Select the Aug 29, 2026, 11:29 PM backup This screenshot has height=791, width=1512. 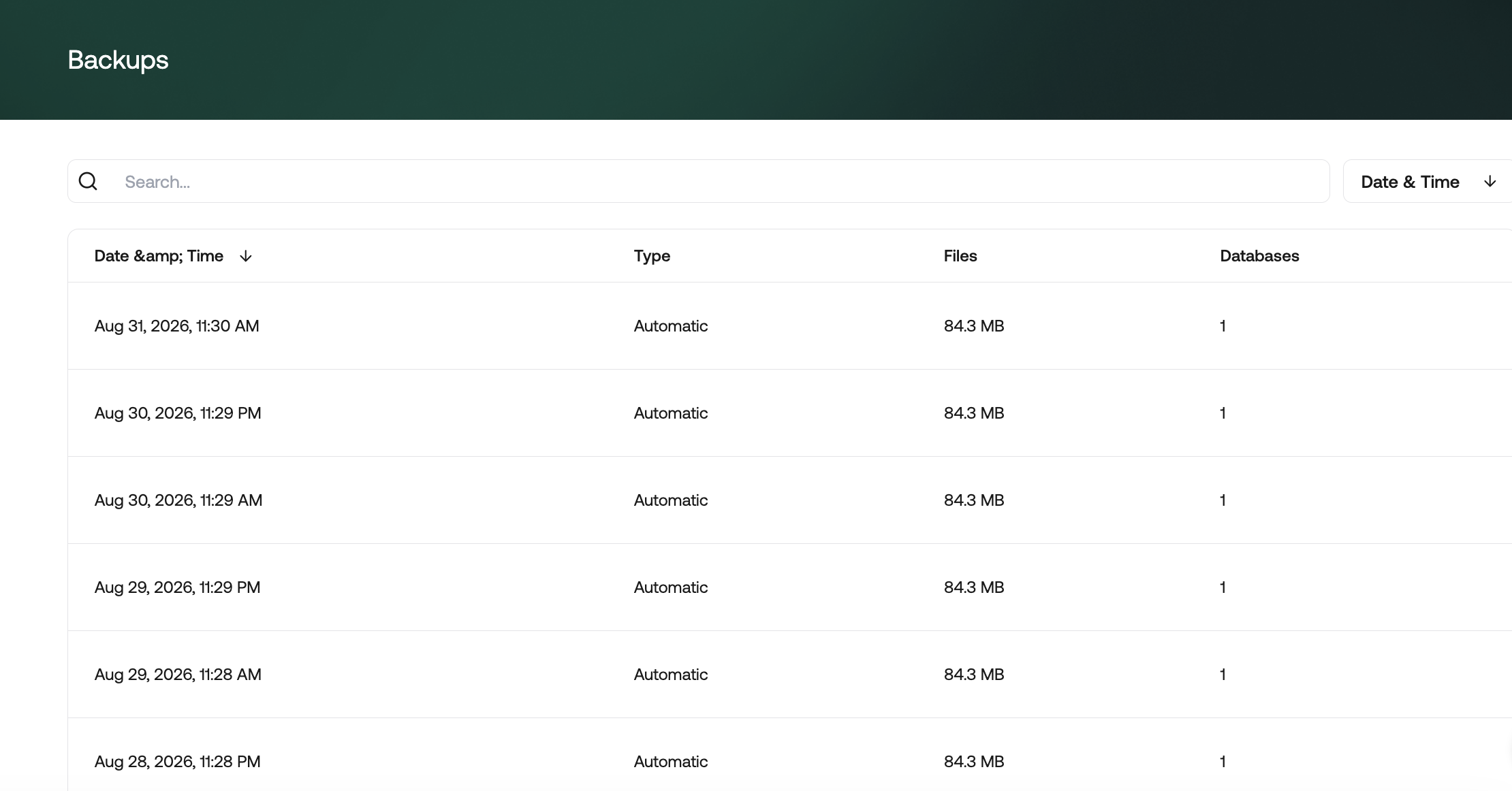pos(790,587)
